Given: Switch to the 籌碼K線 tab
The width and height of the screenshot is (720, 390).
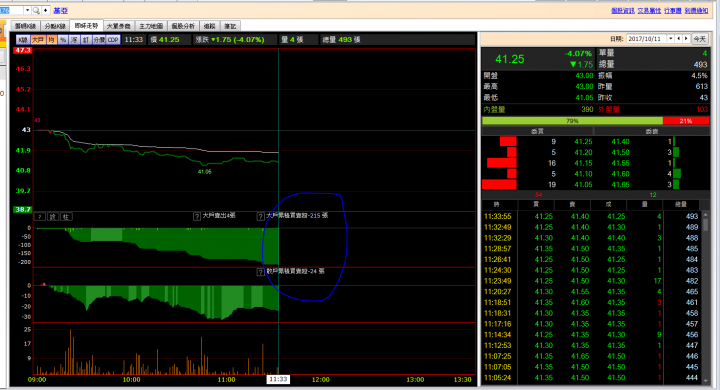Looking at the screenshot, I should (25, 26).
